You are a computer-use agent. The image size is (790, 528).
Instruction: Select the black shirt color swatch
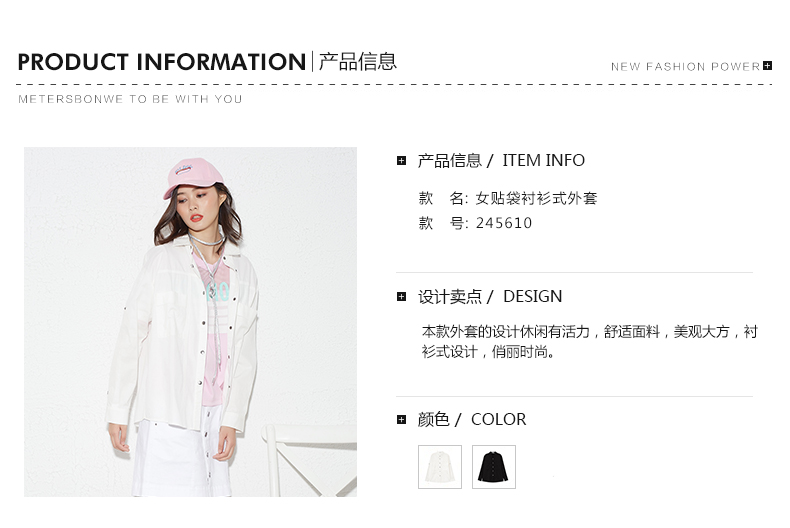(x=494, y=467)
